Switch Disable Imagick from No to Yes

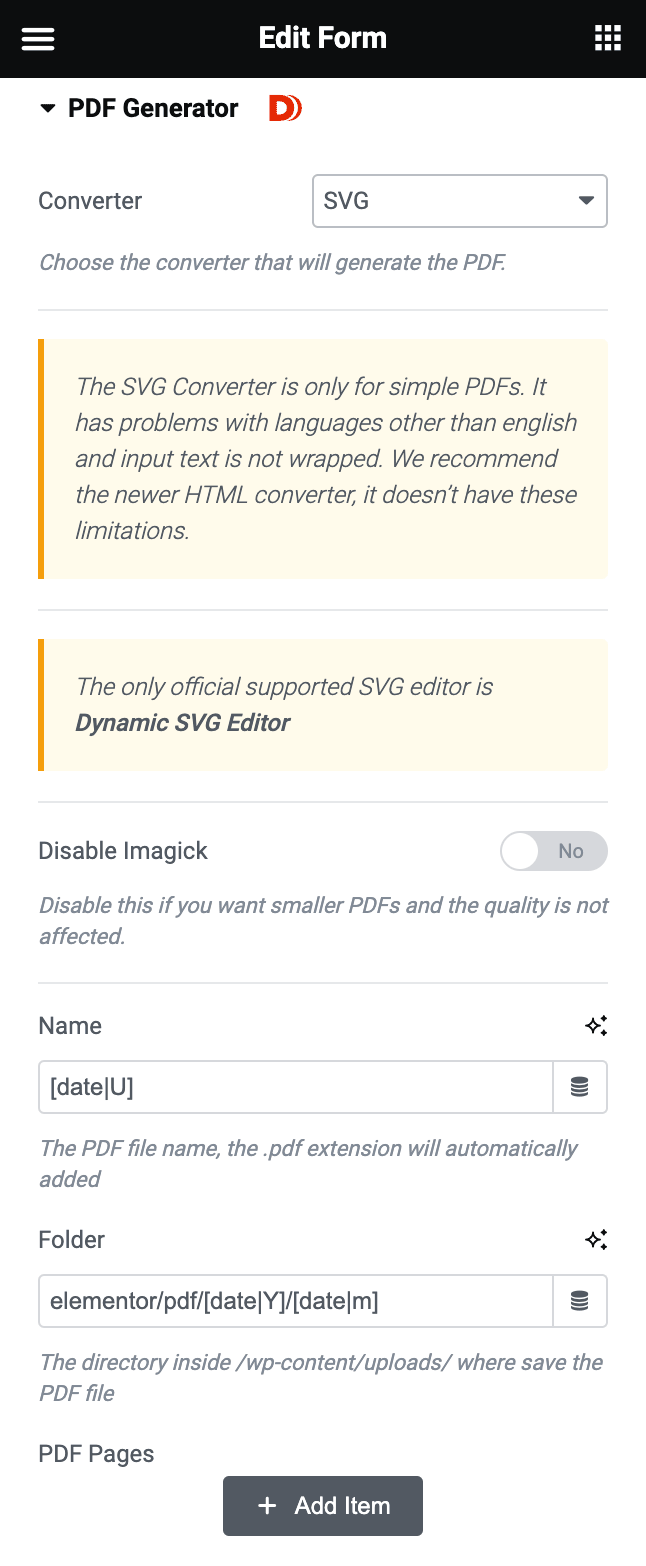pos(553,851)
